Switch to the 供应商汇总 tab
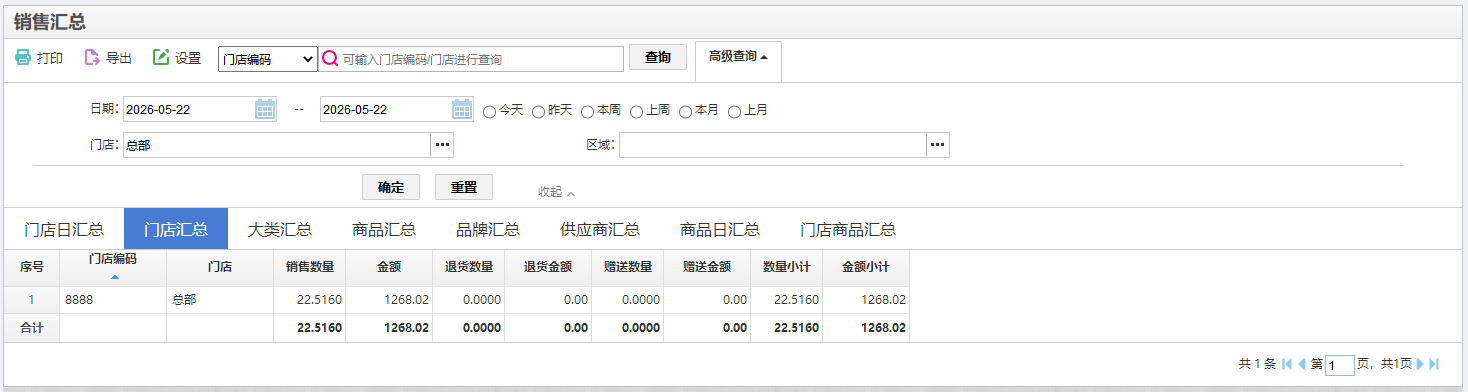Screen dimensions: 1468x392 (x=600, y=229)
